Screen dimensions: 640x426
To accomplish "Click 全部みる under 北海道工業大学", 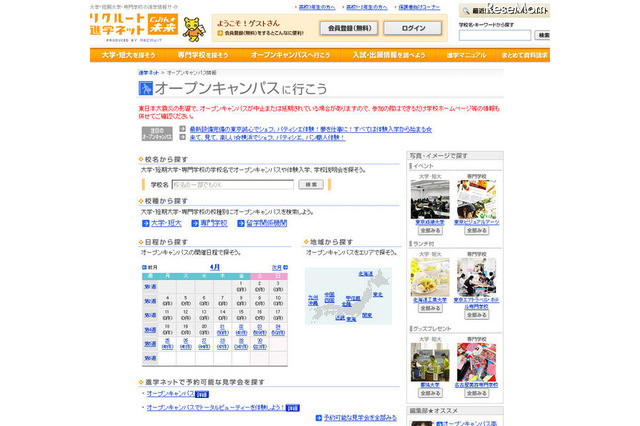I will click(x=430, y=308).
